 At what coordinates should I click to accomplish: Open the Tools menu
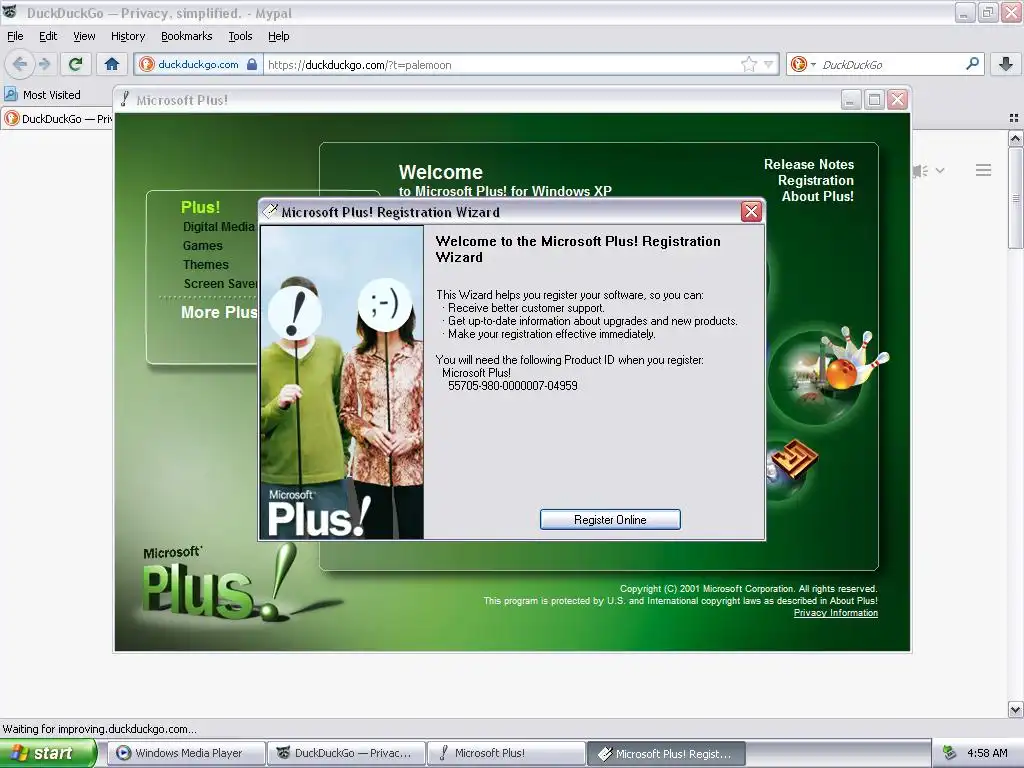click(x=240, y=36)
